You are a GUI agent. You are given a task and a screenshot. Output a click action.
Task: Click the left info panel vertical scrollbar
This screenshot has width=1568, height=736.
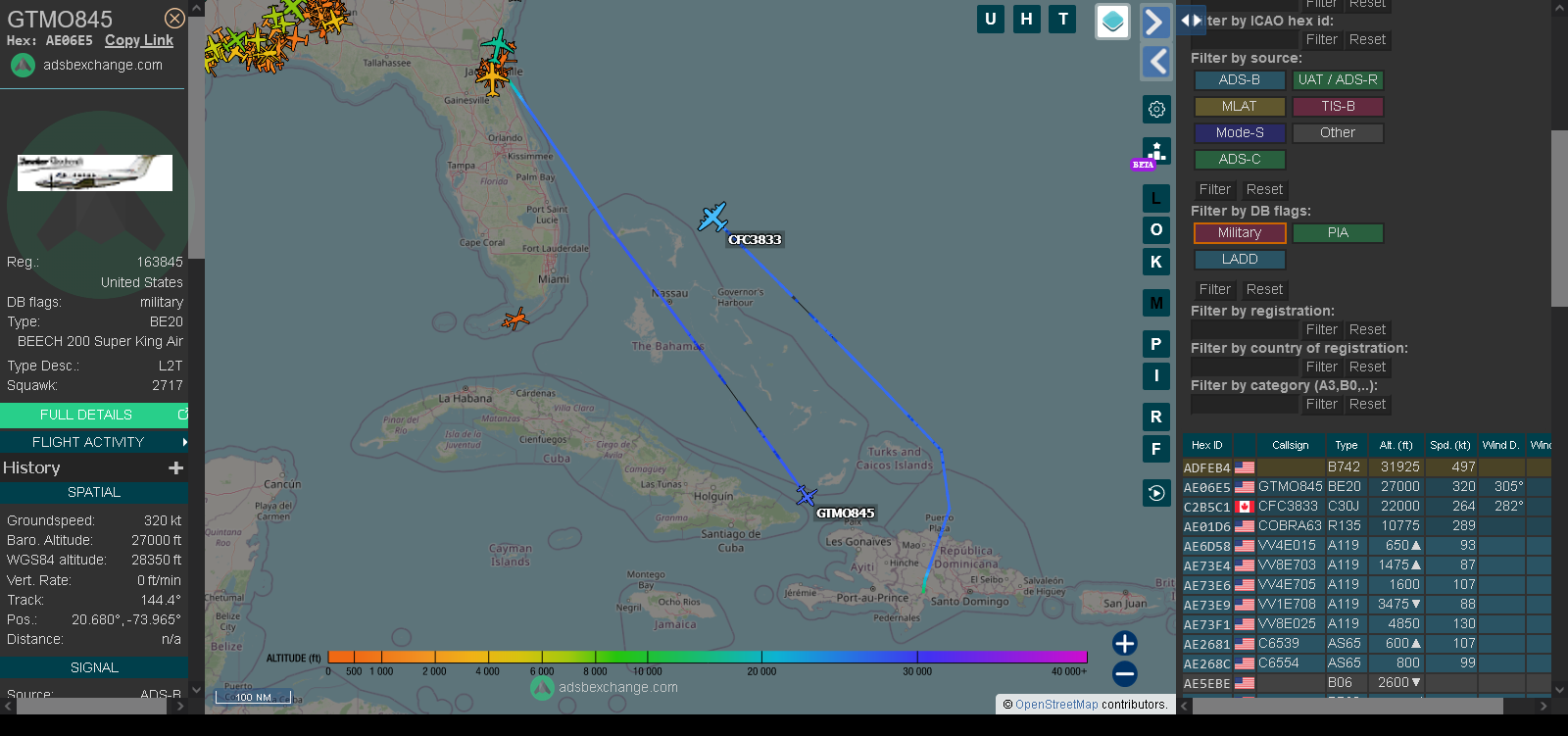(196, 137)
